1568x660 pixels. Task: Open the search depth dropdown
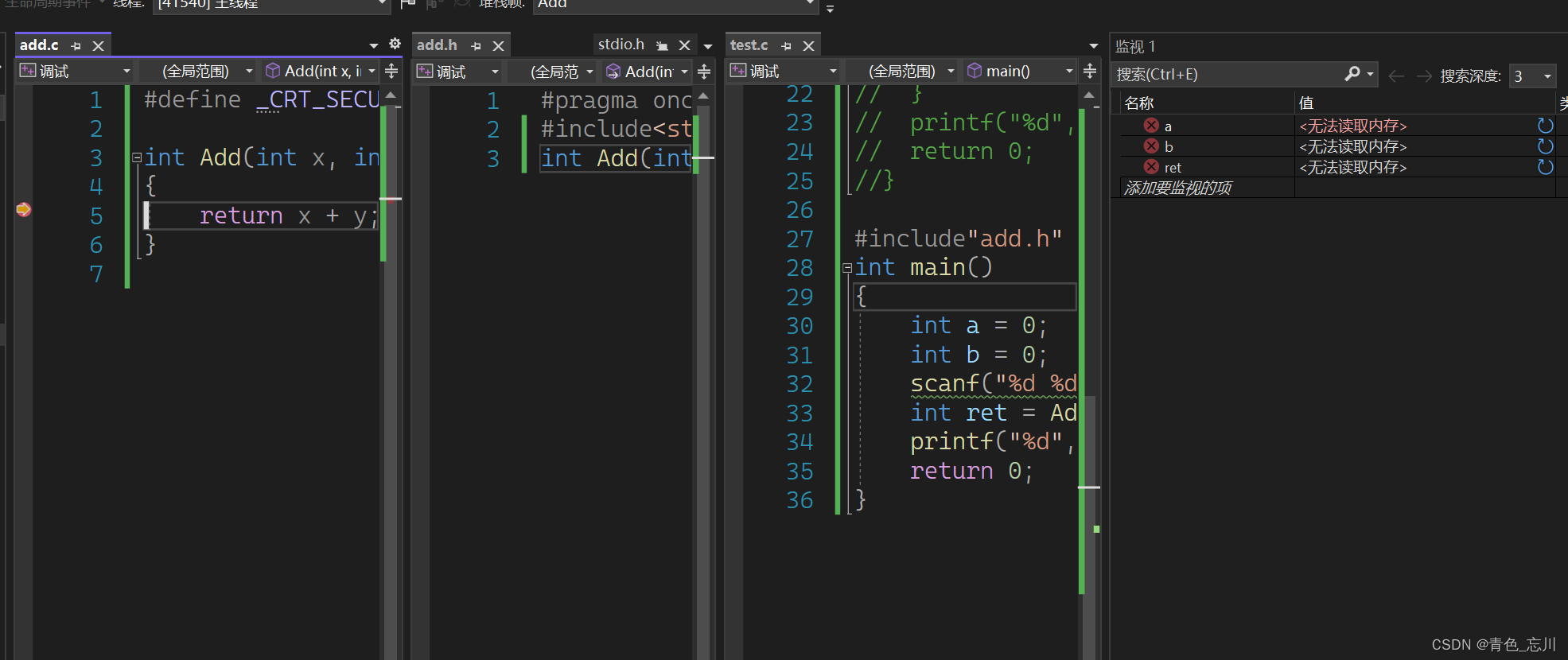tap(1532, 76)
